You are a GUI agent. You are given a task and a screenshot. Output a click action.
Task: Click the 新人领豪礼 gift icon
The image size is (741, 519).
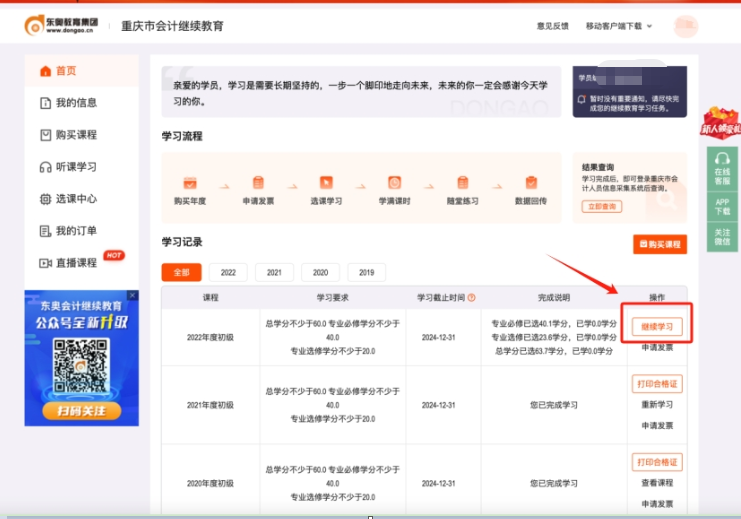(x=720, y=121)
